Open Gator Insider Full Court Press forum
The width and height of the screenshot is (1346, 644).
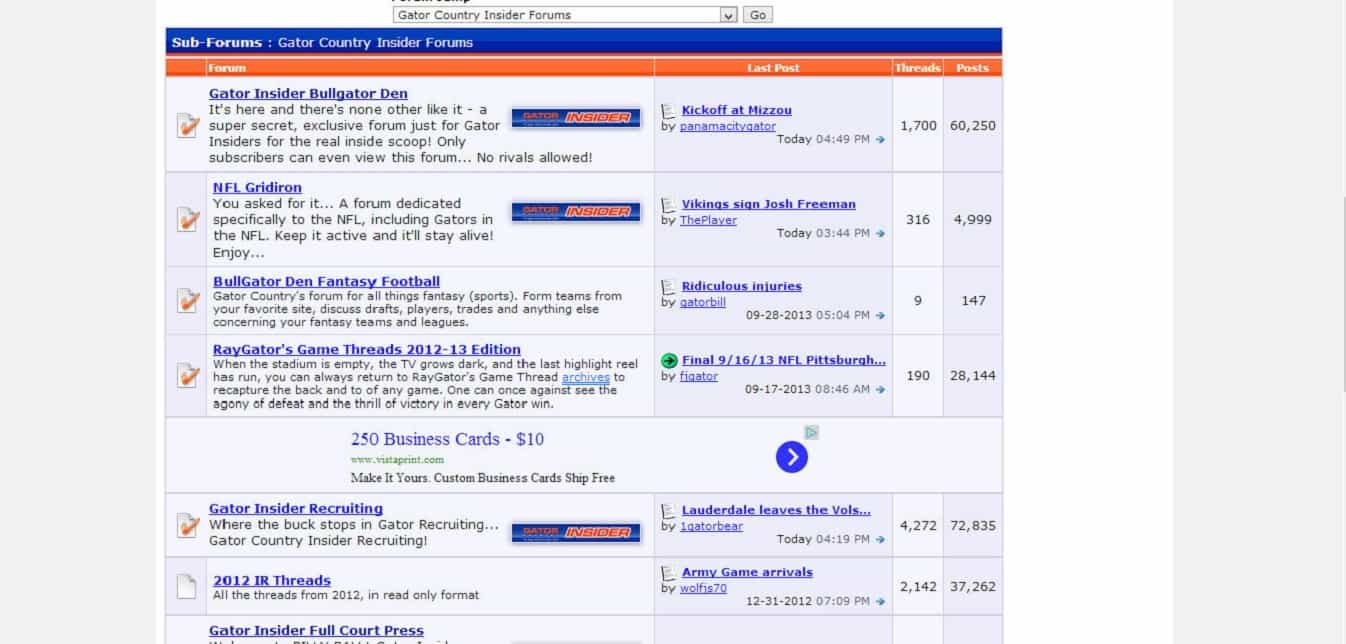(x=316, y=631)
